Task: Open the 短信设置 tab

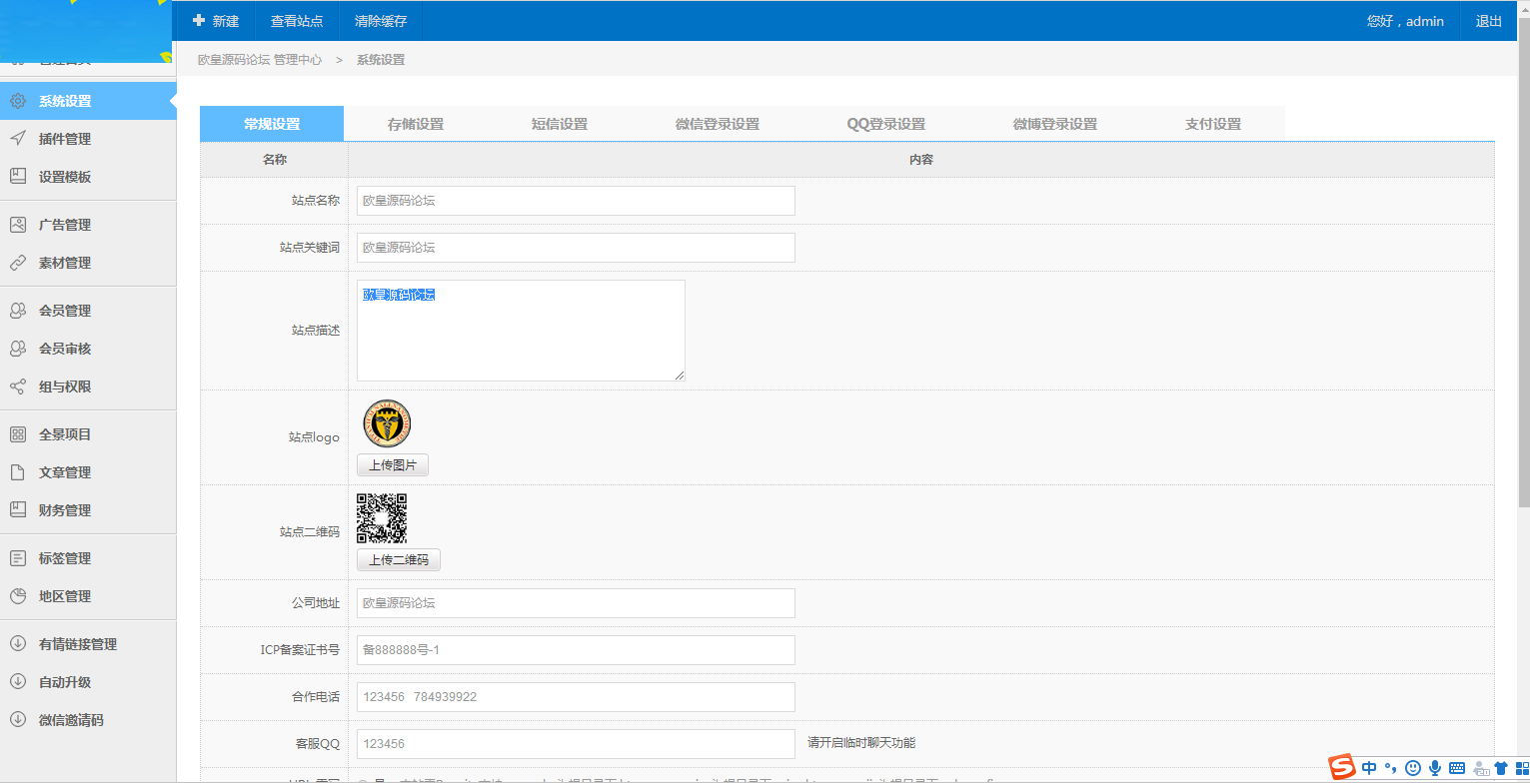Action: click(560, 124)
